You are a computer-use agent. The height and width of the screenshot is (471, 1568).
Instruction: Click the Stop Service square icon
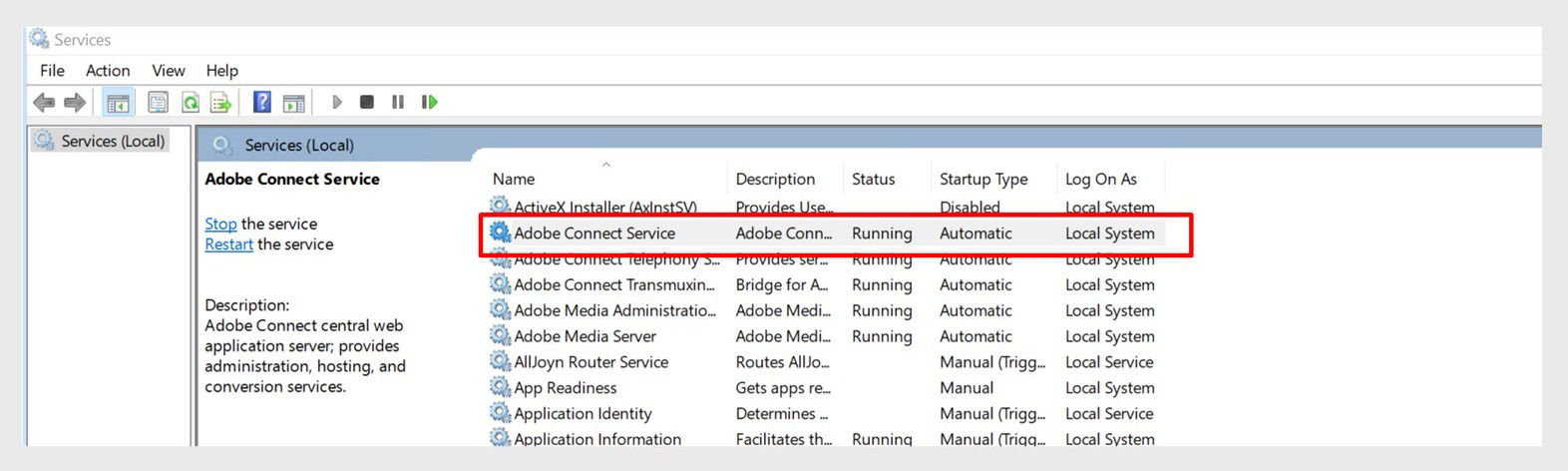[367, 102]
